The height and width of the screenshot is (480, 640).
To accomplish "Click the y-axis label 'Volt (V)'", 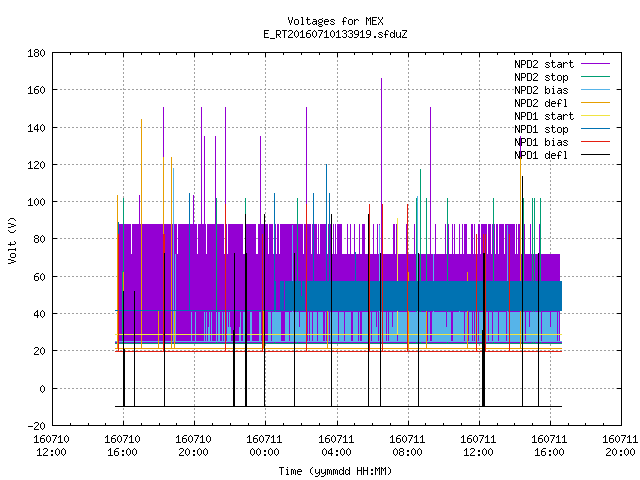I will point(12,240).
